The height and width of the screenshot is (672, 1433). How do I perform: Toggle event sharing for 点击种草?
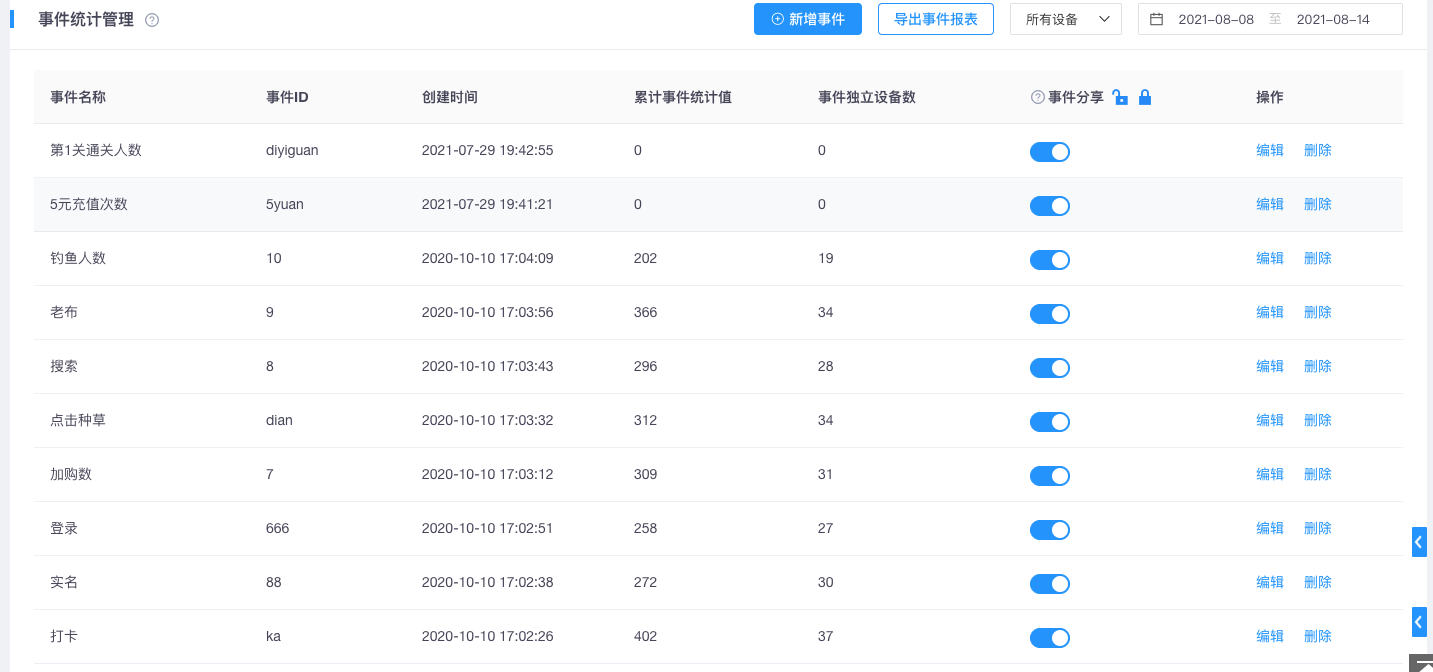click(1050, 422)
